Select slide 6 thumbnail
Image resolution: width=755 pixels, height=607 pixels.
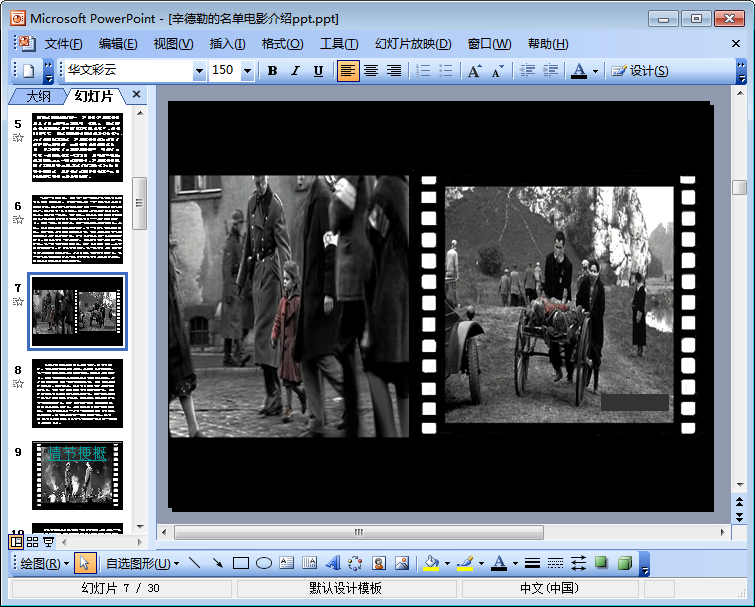pos(77,229)
